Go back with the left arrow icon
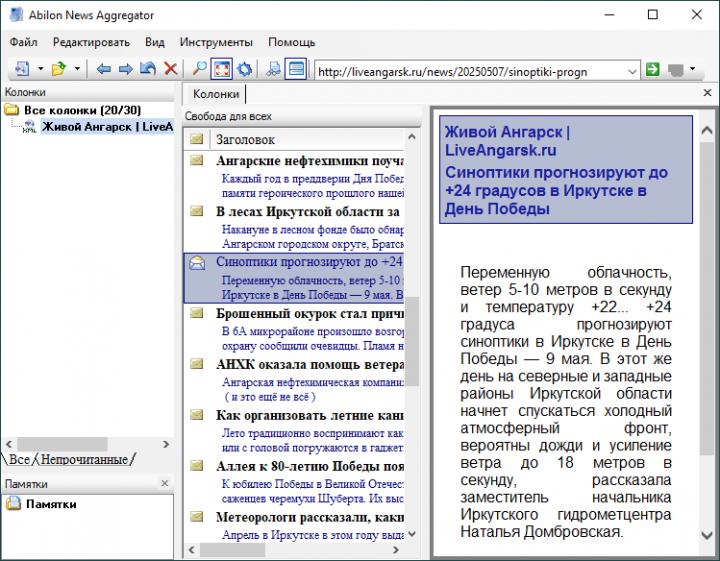 pyautogui.click(x=104, y=69)
